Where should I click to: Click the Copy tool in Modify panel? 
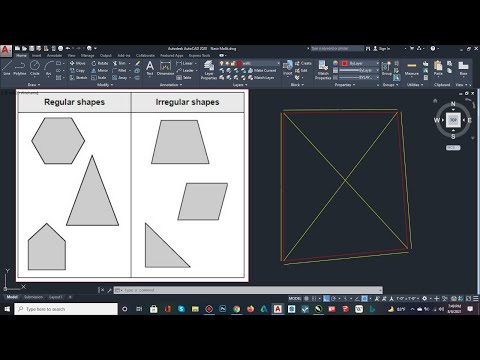click(x=77, y=70)
